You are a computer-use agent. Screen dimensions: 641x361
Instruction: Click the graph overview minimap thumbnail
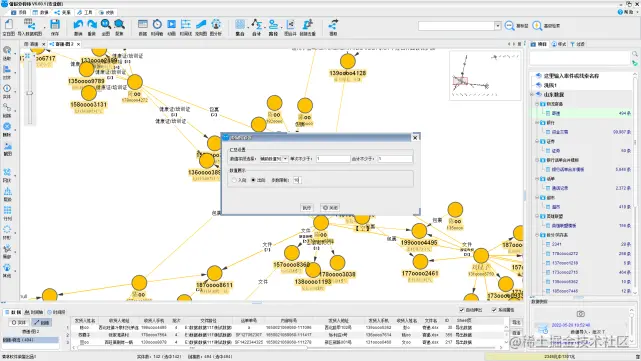tap(485, 75)
